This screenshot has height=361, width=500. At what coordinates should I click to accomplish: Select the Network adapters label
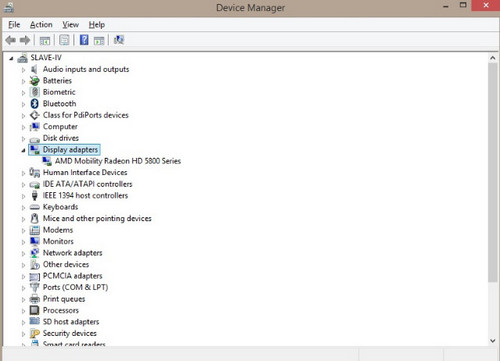tap(72, 253)
